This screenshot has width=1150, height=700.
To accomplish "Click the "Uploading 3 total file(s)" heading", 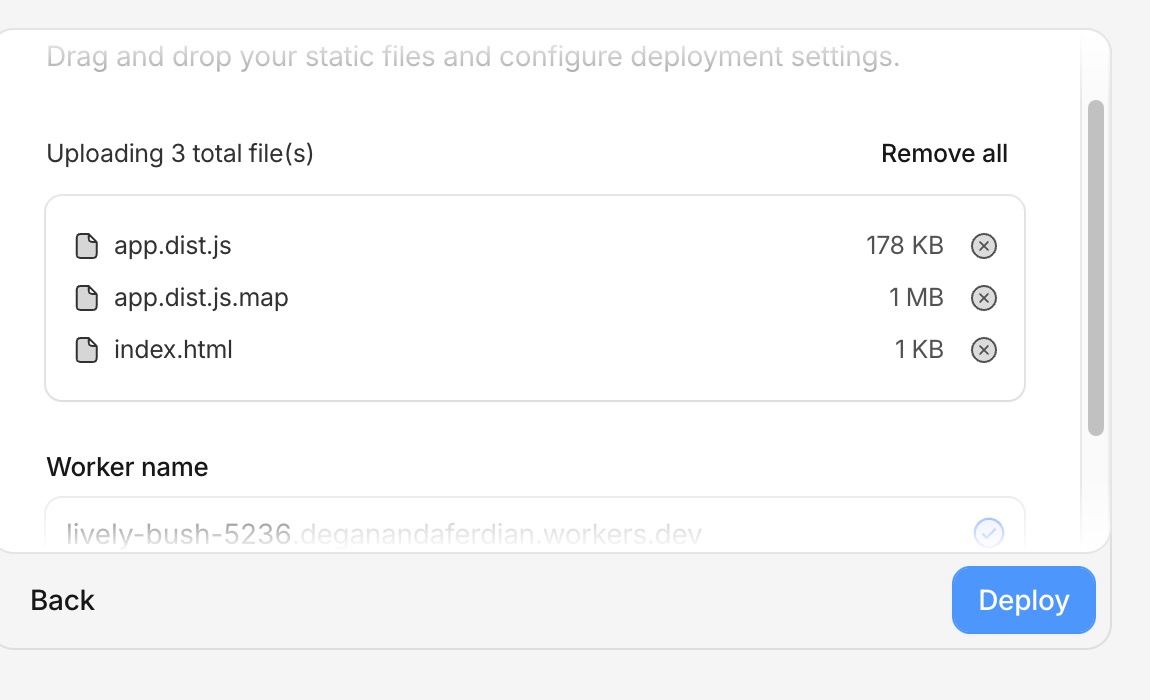I will point(180,154).
